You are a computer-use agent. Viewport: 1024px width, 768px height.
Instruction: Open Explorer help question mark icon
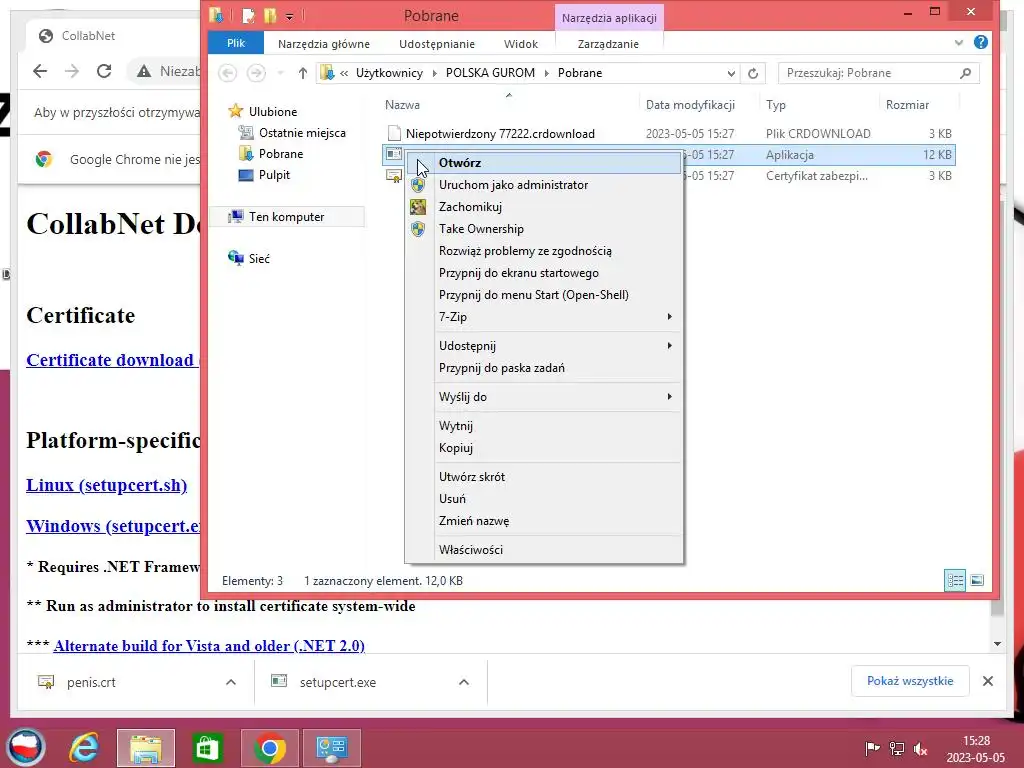point(980,42)
